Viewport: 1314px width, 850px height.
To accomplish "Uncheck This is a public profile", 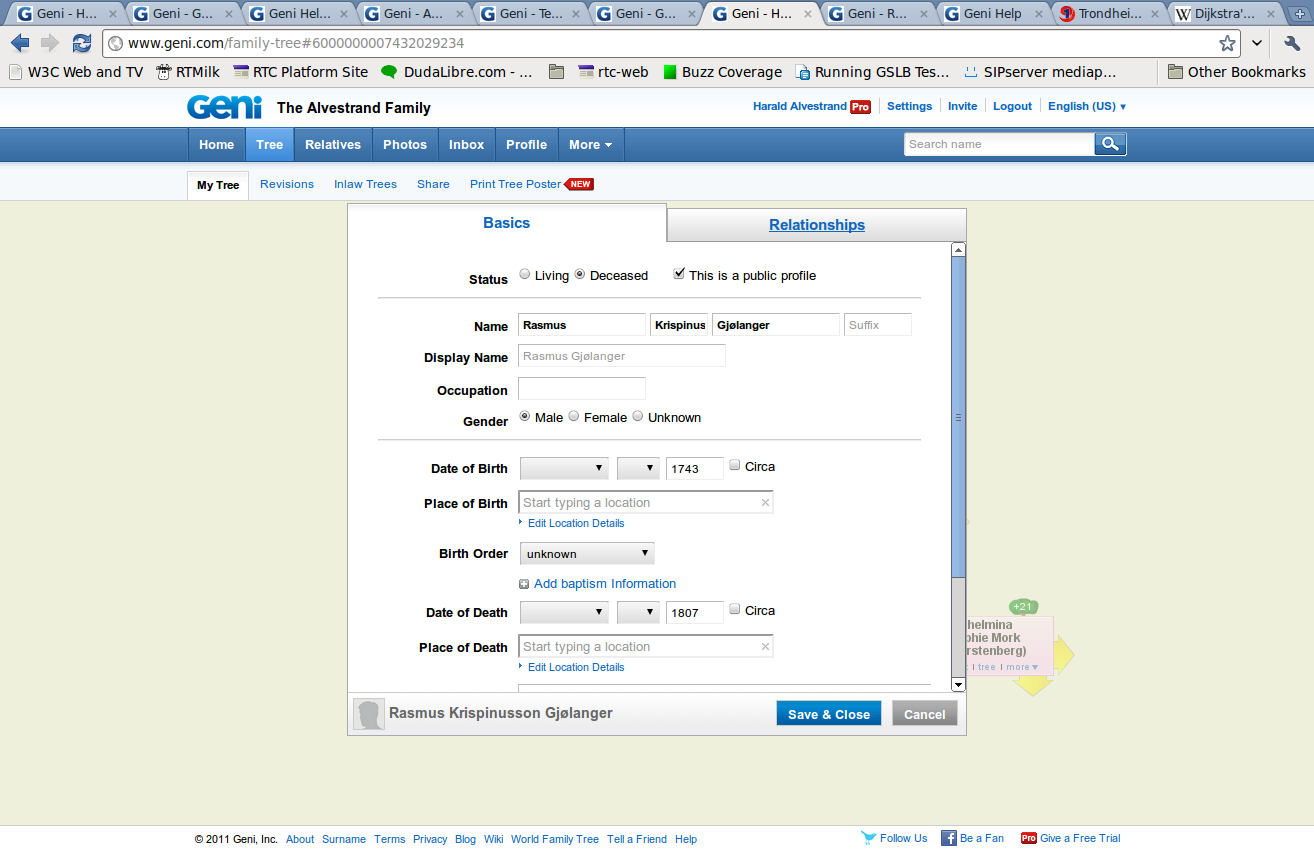I will pyautogui.click(x=680, y=274).
